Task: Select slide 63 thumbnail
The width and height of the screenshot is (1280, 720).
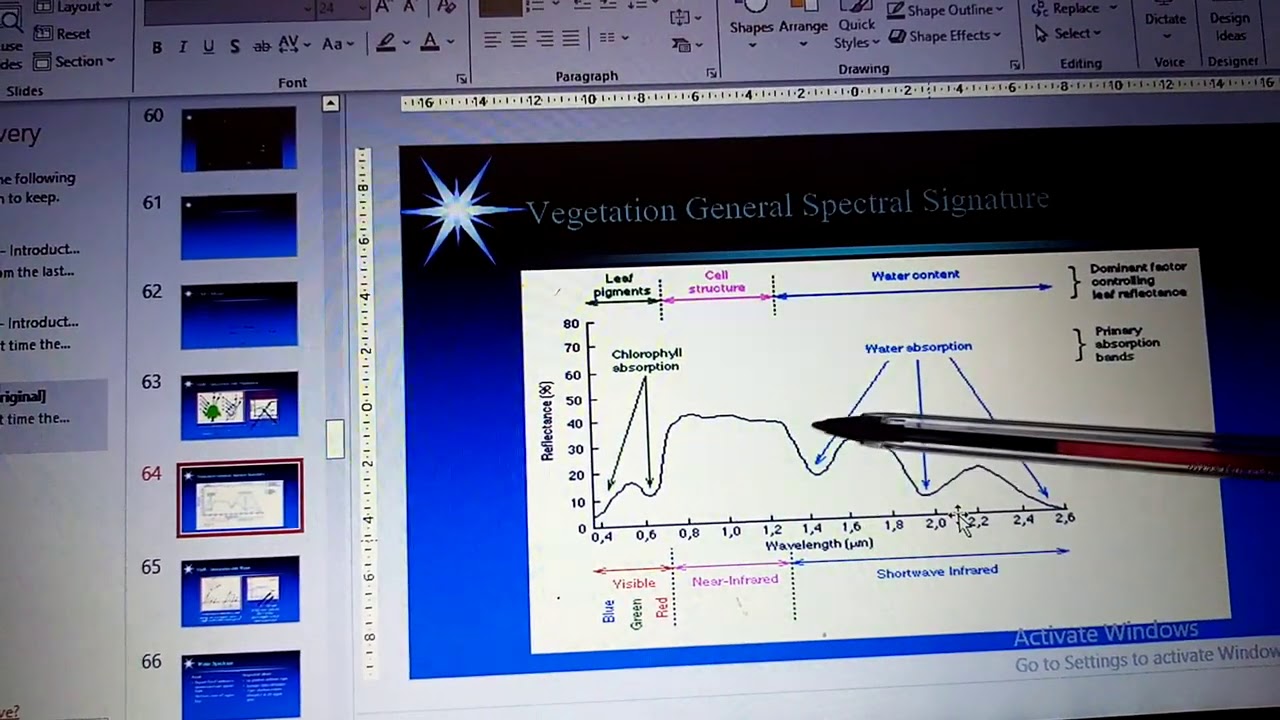Action: [x=239, y=405]
